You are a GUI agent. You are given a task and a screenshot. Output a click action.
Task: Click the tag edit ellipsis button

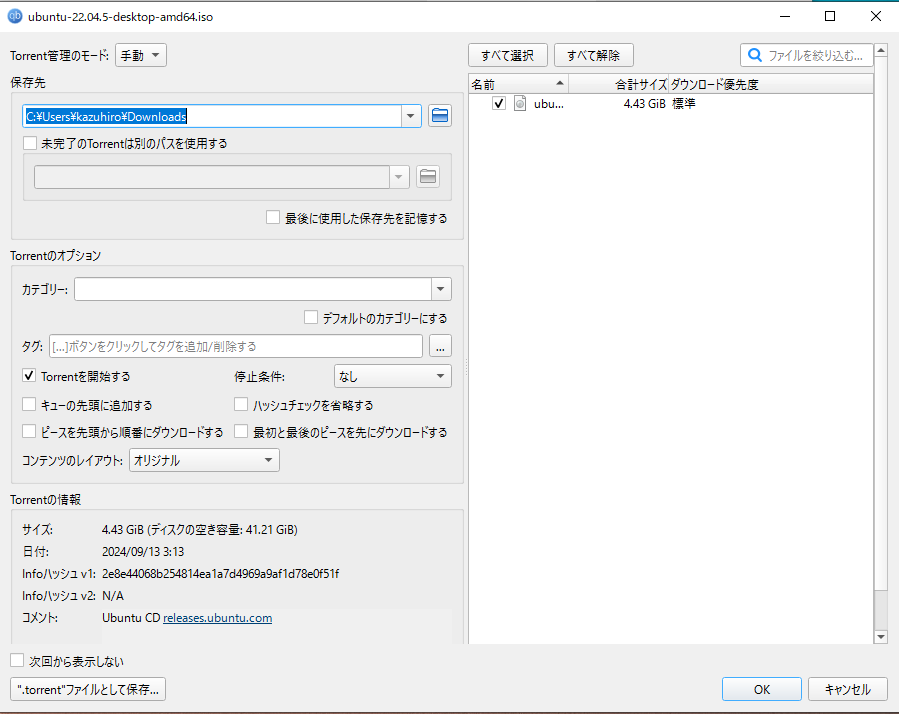440,346
